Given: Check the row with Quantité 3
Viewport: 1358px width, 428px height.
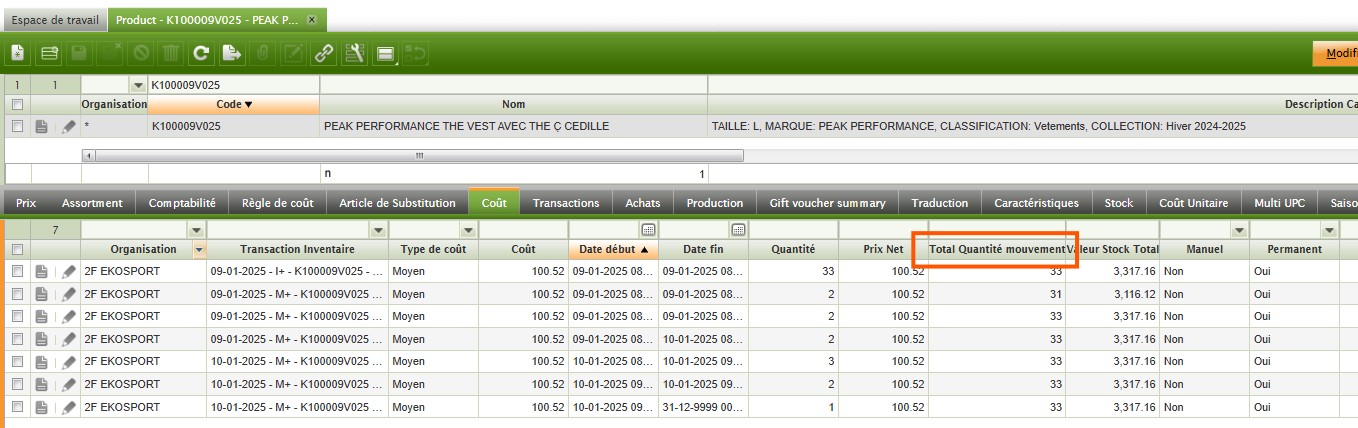Looking at the screenshot, I should coord(17,362).
